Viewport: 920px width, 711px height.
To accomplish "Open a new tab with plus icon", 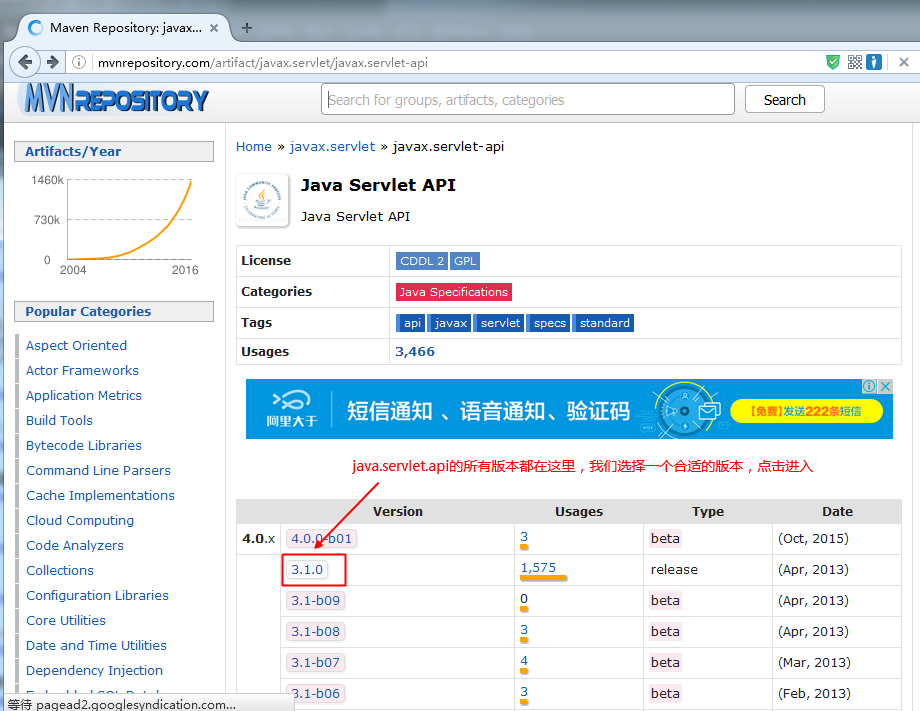I will click(x=247, y=28).
